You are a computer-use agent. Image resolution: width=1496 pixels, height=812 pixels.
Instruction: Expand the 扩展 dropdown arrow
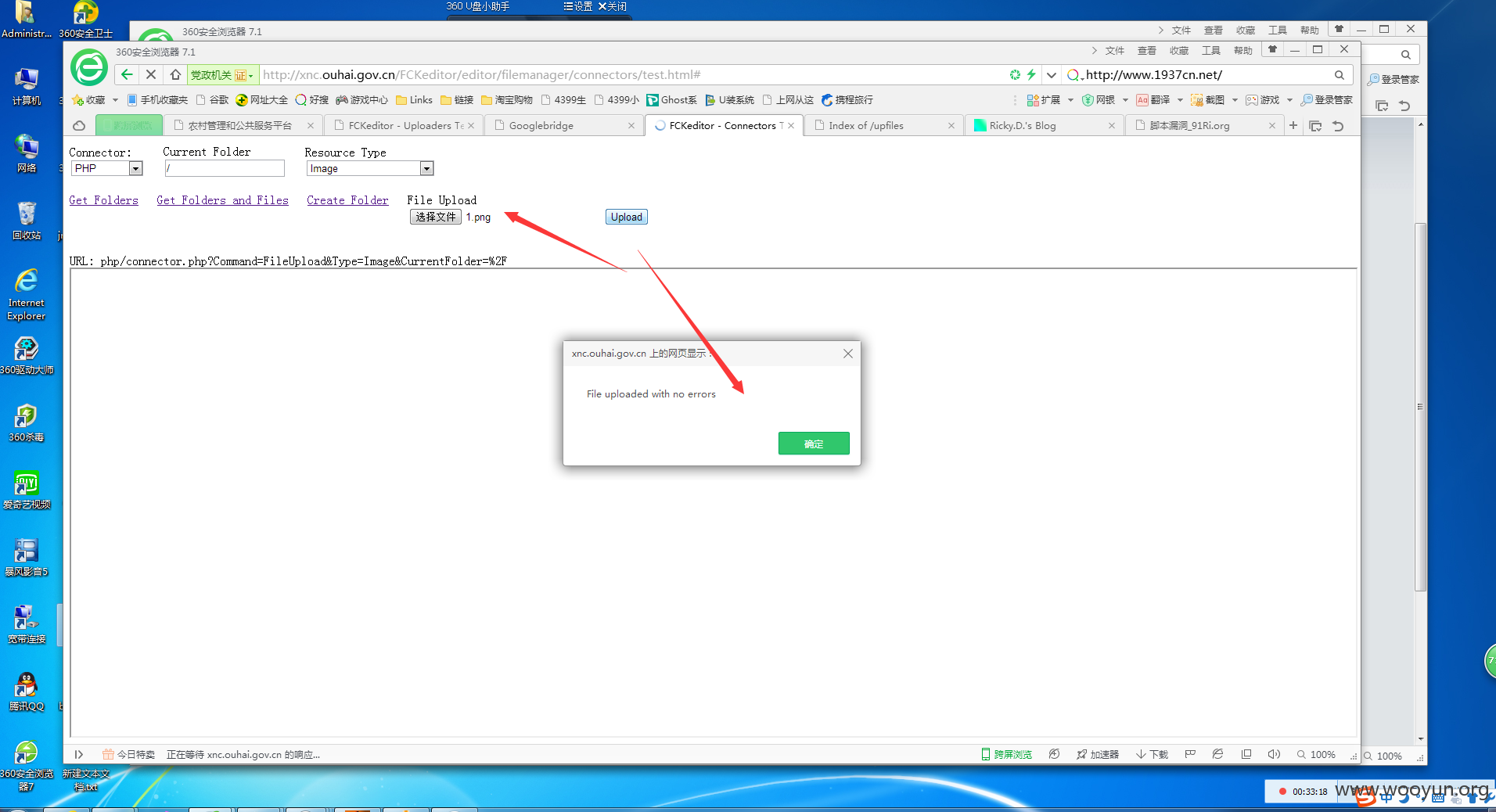tap(1070, 100)
